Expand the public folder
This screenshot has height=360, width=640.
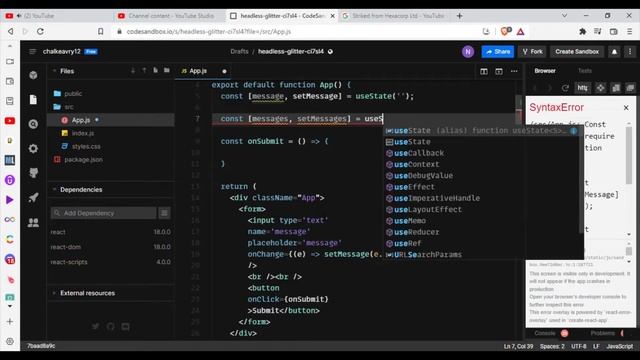click(111, 93)
